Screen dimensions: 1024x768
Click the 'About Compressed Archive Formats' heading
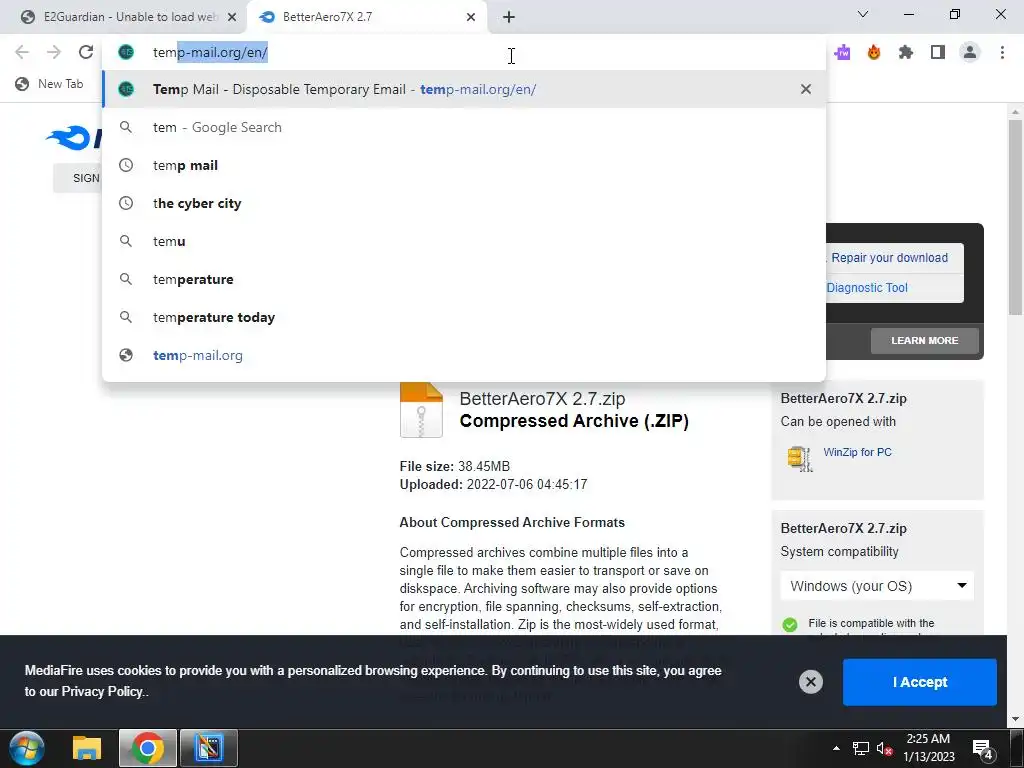pyautogui.click(x=512, y=522)
